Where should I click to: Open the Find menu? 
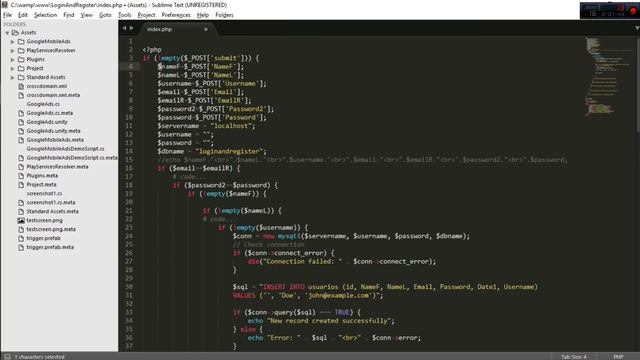[x=69, y=15]
